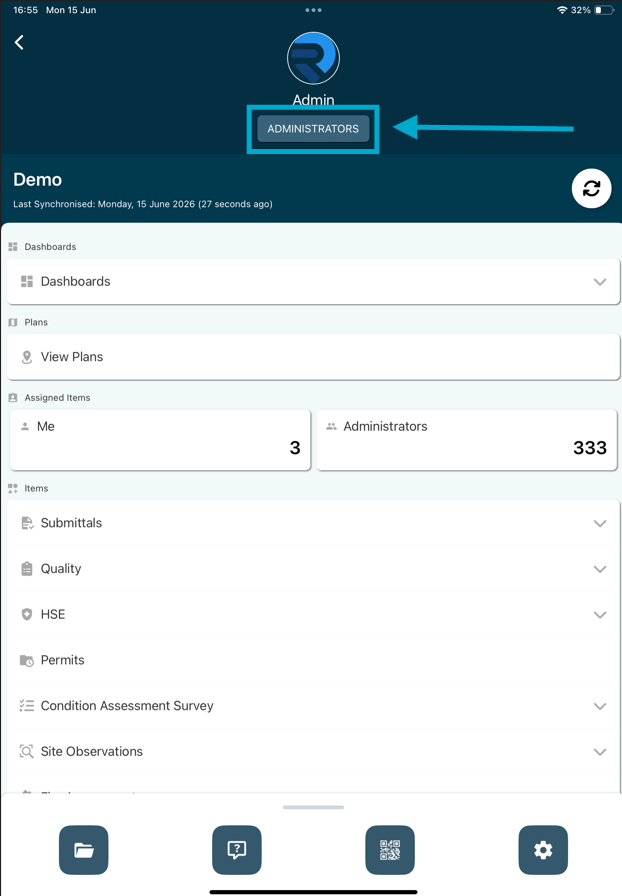Open the settings gear icon

click(543, 850)
